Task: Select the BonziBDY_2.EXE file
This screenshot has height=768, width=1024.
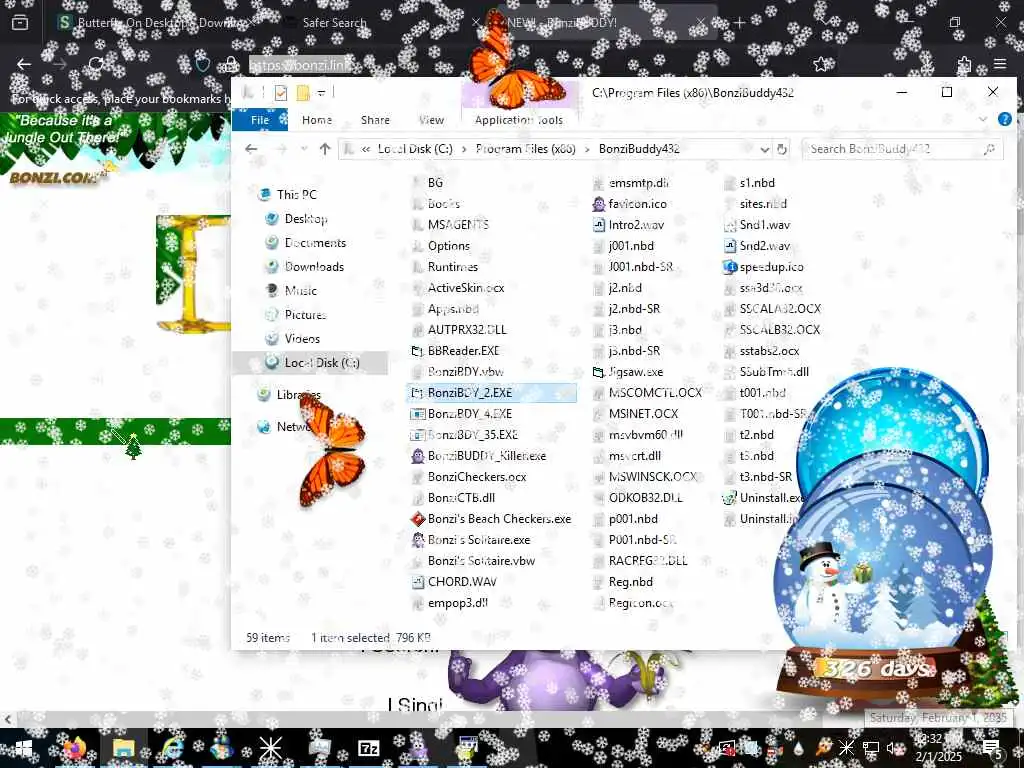Action: coord(491,392)
